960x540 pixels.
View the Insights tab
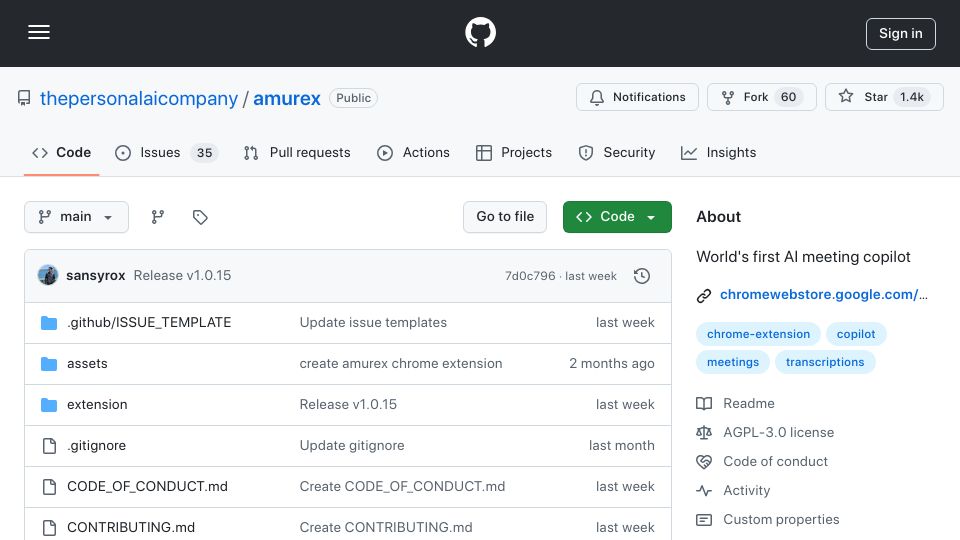click(x=718, y=152)
